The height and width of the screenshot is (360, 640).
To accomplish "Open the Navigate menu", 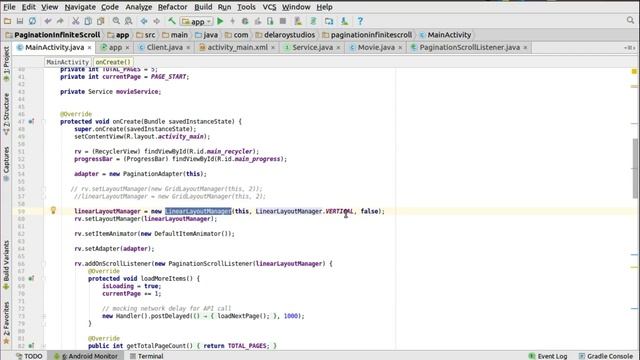I will coord(80,7).
